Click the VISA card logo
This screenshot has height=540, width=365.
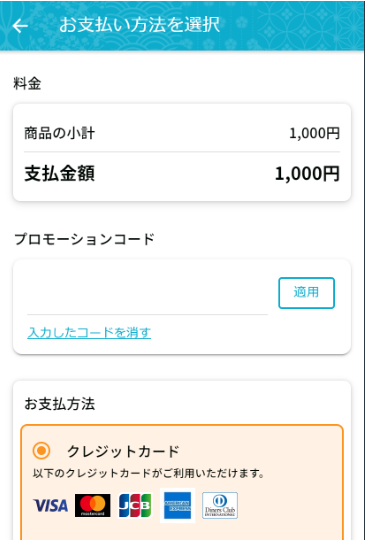[x=51, y=505]
